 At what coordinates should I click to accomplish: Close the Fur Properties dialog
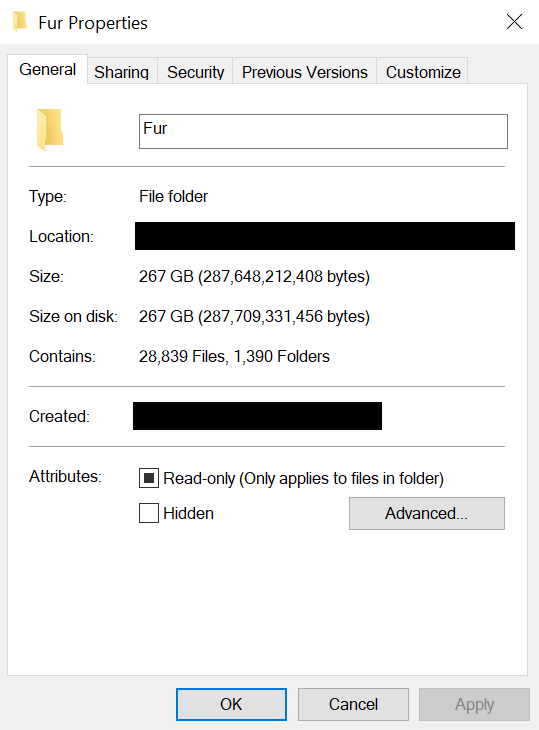pos(514,21)
